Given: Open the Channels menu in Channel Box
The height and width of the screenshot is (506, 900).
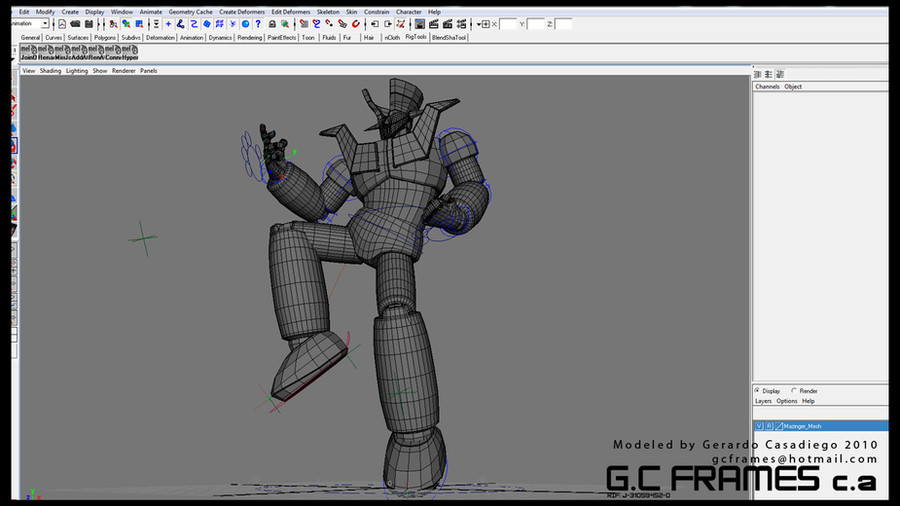Looking at the screenshot, I should (x=767, y=87).
